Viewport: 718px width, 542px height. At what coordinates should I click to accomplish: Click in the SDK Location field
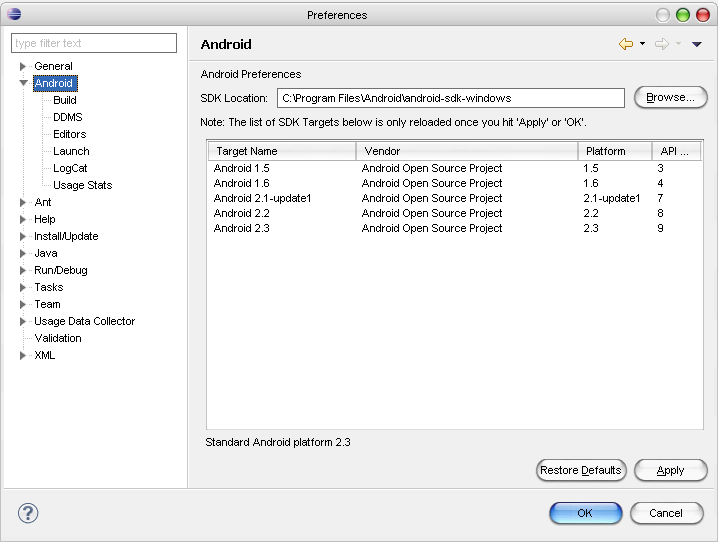click(x=450, y=98)
